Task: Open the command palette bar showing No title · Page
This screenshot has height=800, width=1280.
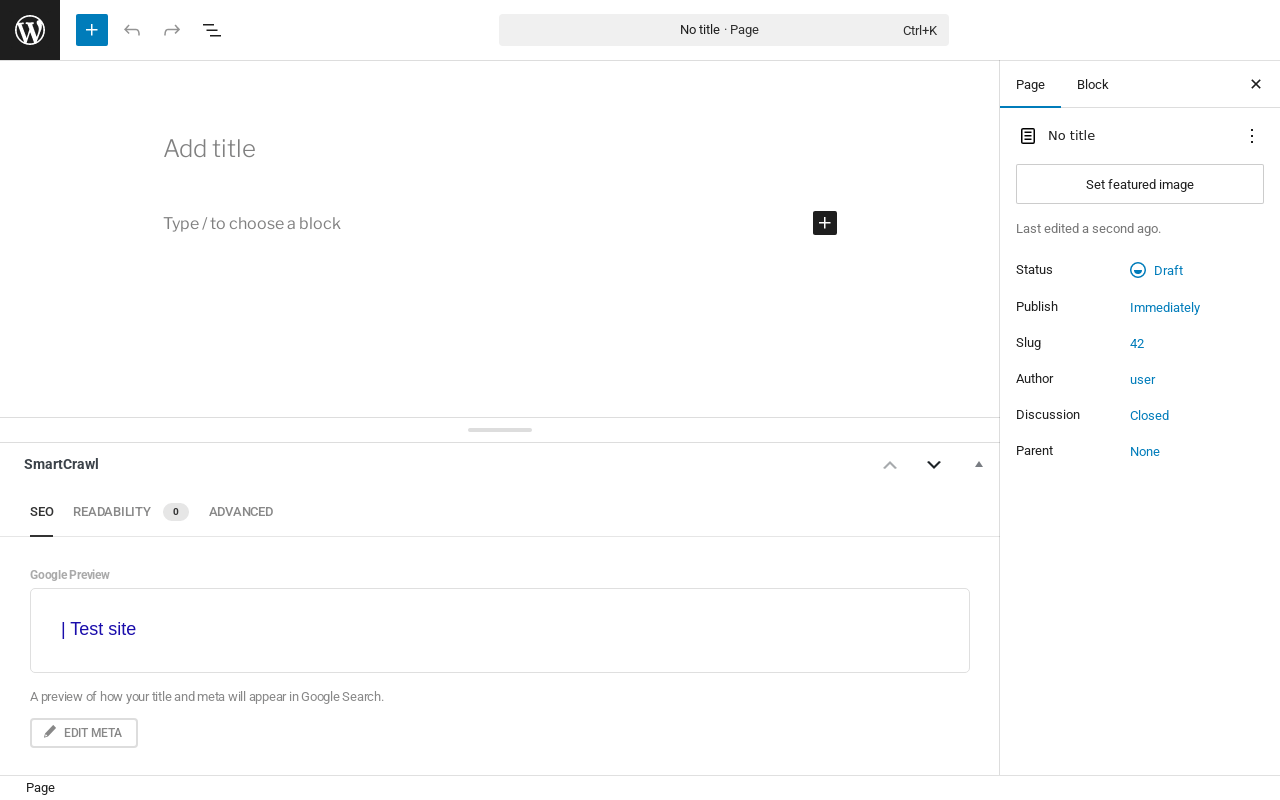Action: click(x=724, y=30)
